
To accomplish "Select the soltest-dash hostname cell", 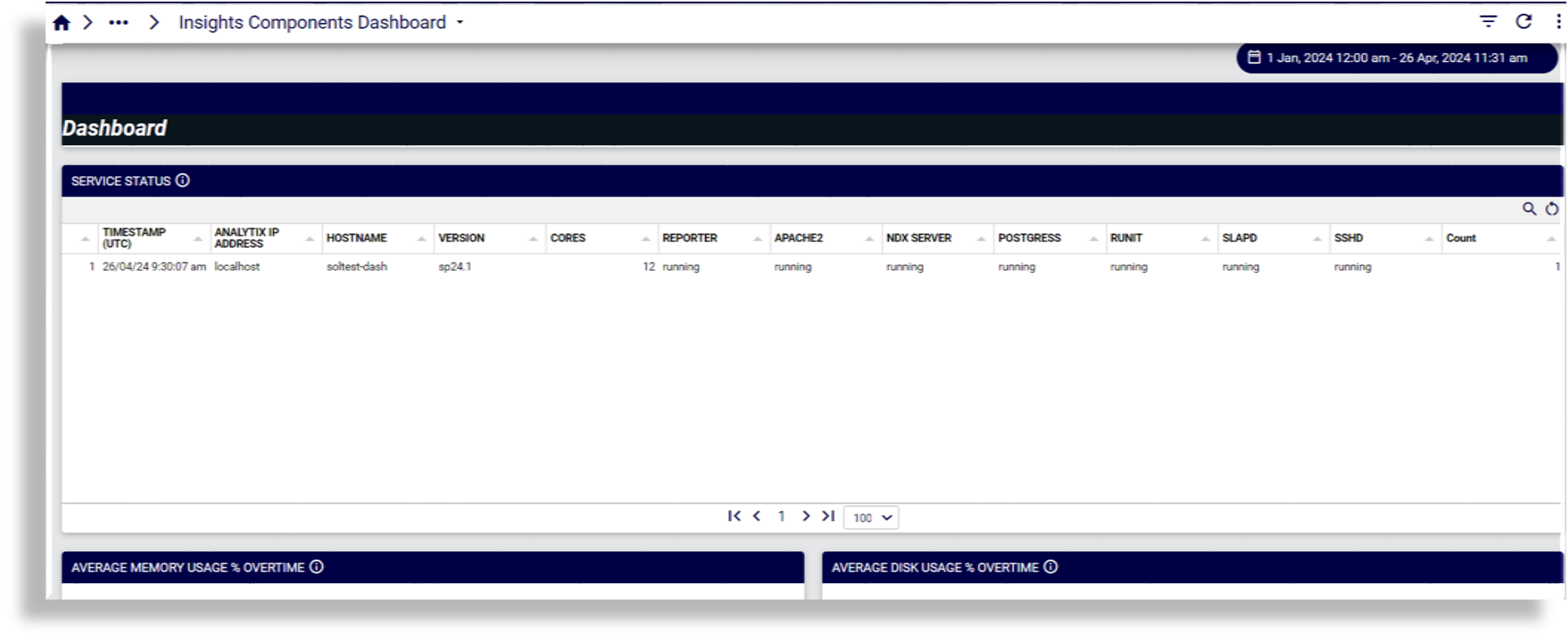I will pyautogui.click(x=356, y=267).
